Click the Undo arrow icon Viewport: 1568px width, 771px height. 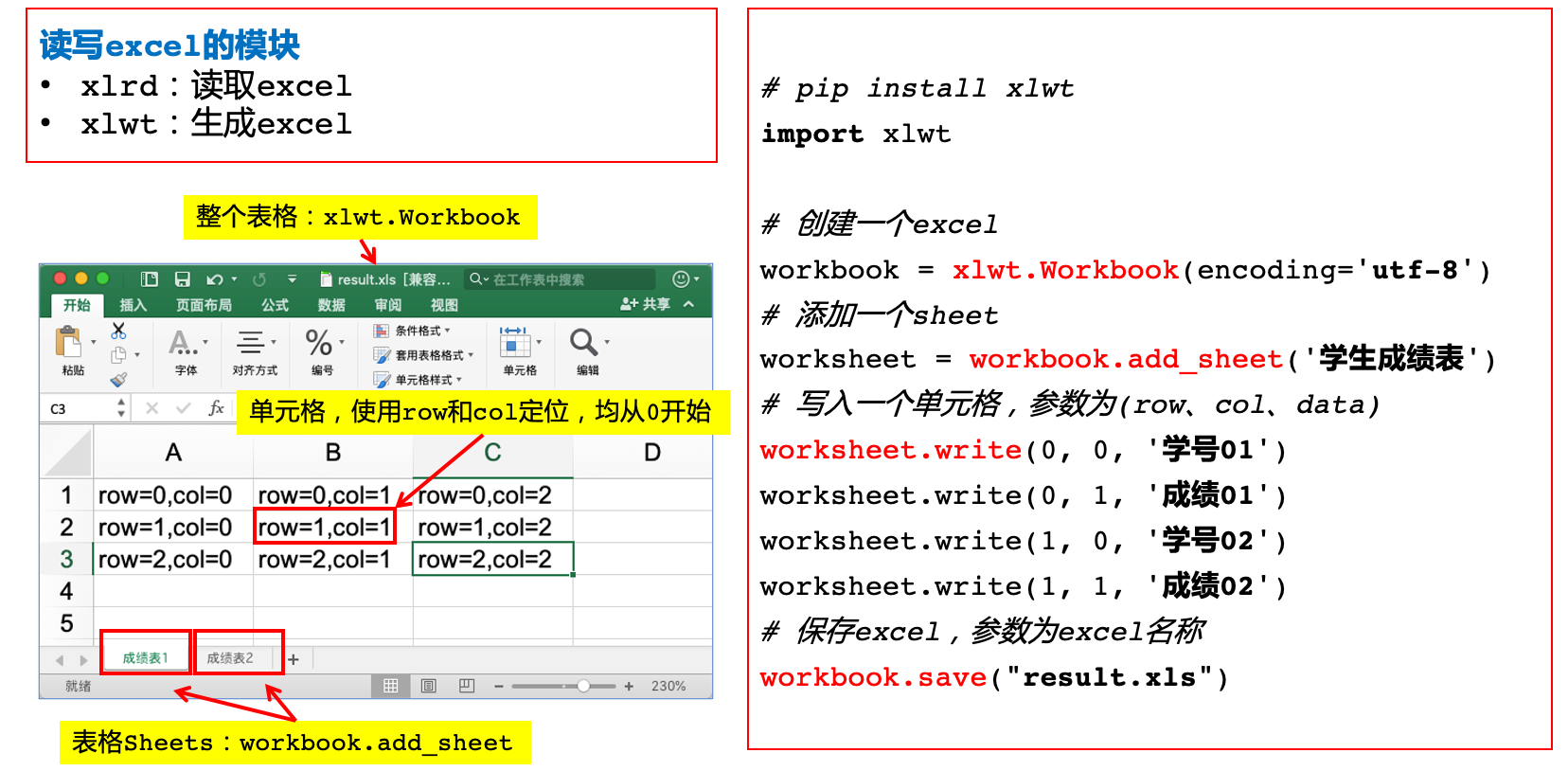pyautogui.click(x=215, y=279)
